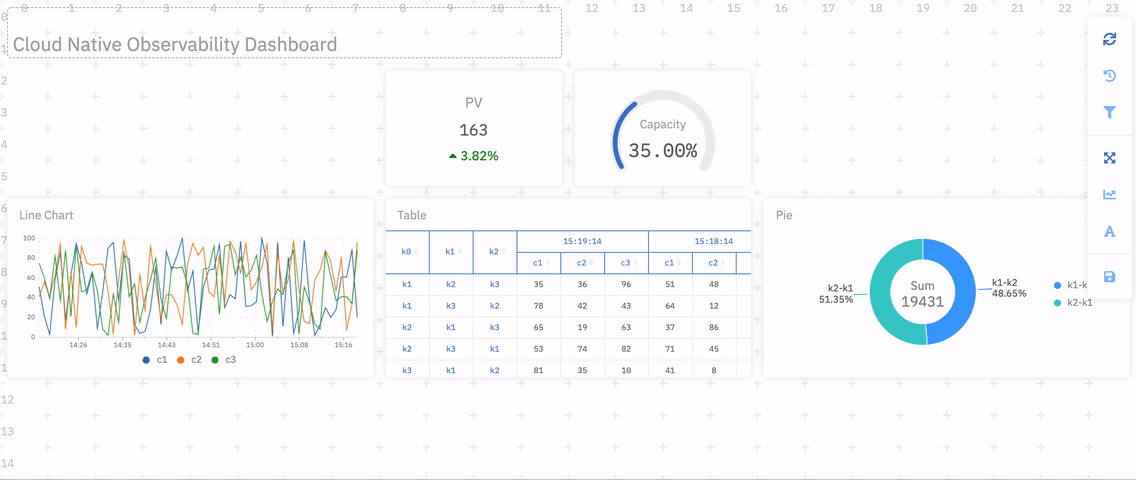Image resolution: width=1136 pixels, height=480 pixels.
Task: Click the 35.00% capacity reading
Action: [663, 151]
